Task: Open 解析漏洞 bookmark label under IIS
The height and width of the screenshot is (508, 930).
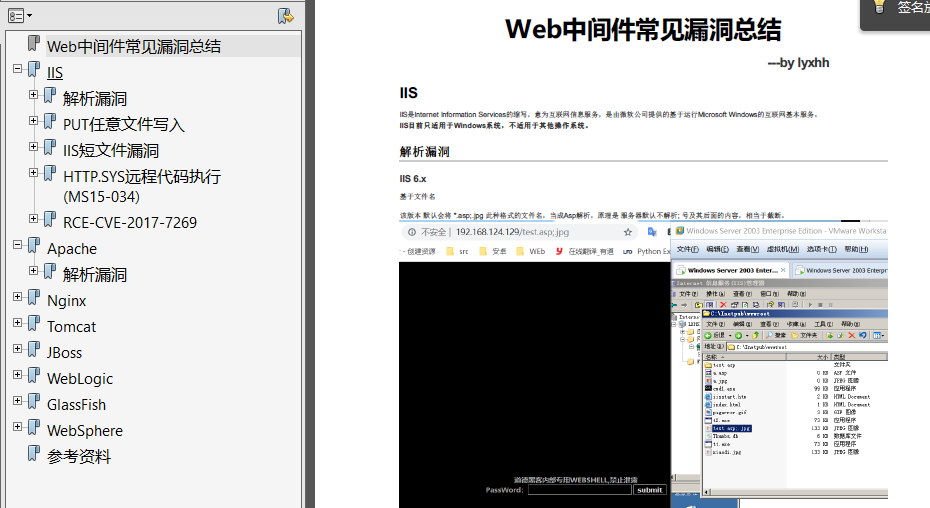Action: point(95,99)
